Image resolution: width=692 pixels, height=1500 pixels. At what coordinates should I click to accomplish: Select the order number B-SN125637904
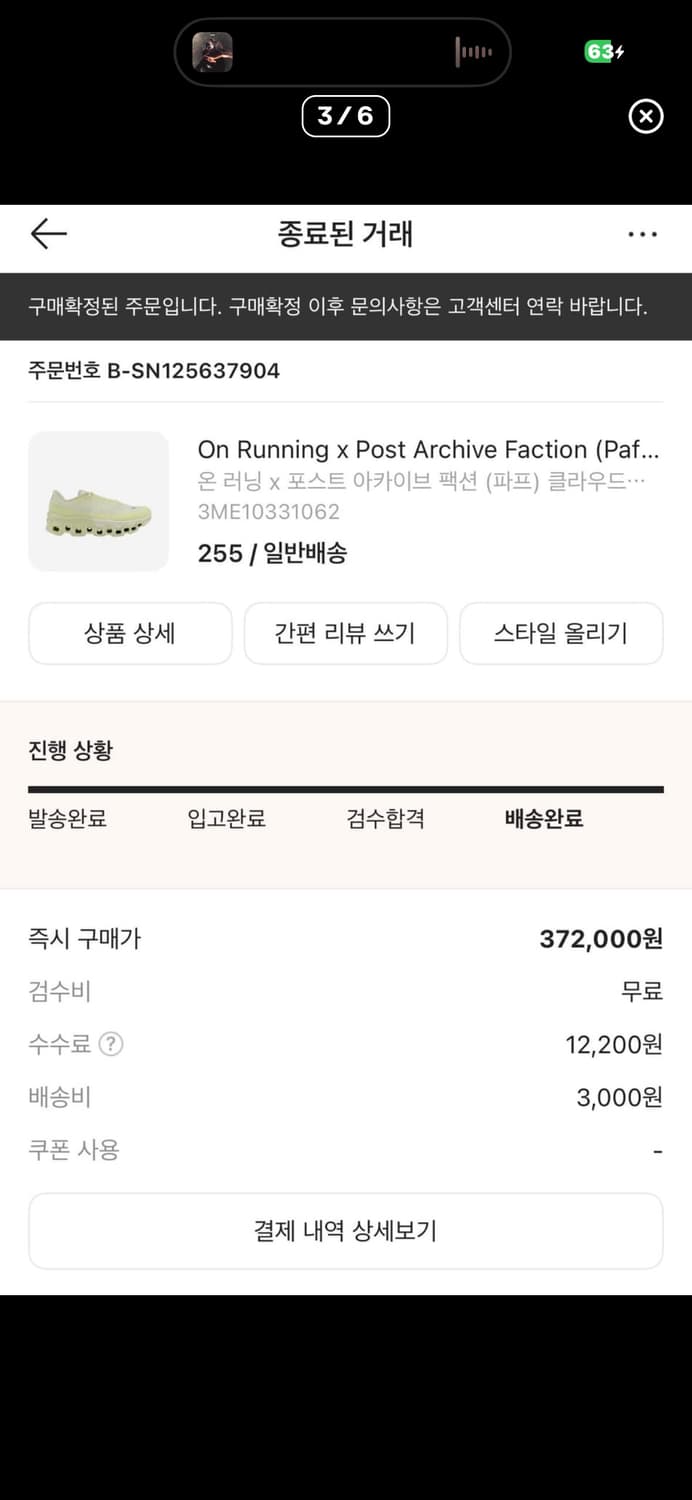pos(154,370)
